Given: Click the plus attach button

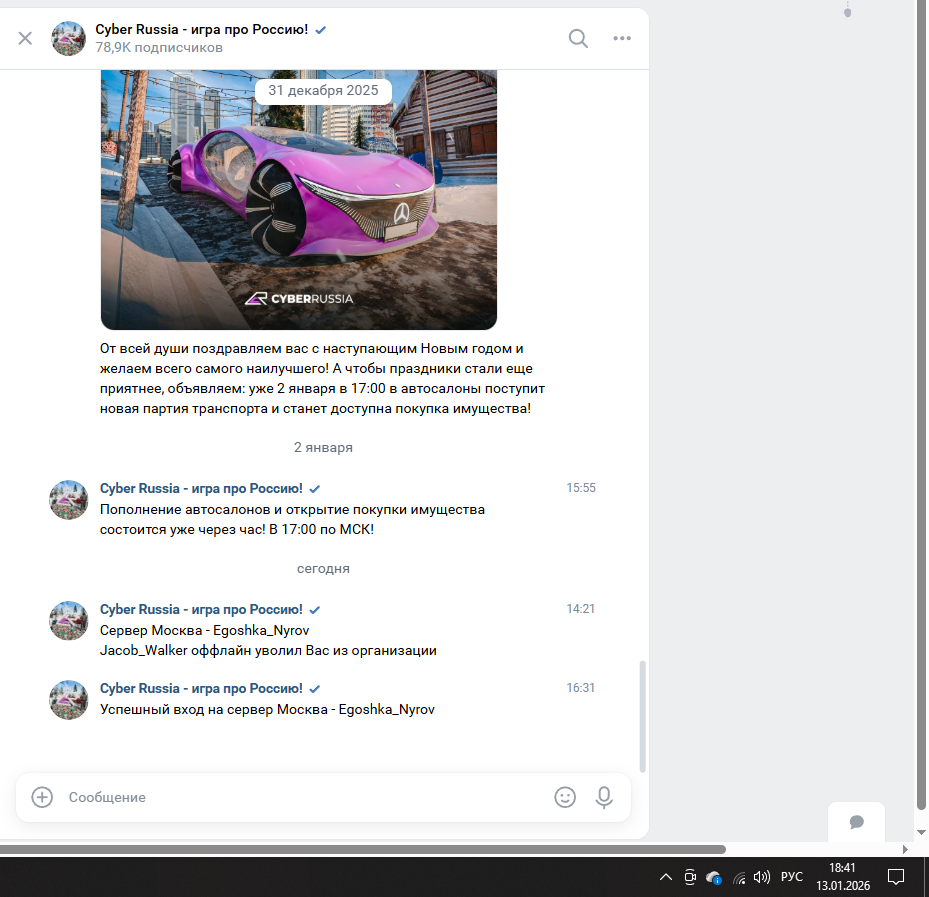Looking at the screenshot, I should [42, 797].
